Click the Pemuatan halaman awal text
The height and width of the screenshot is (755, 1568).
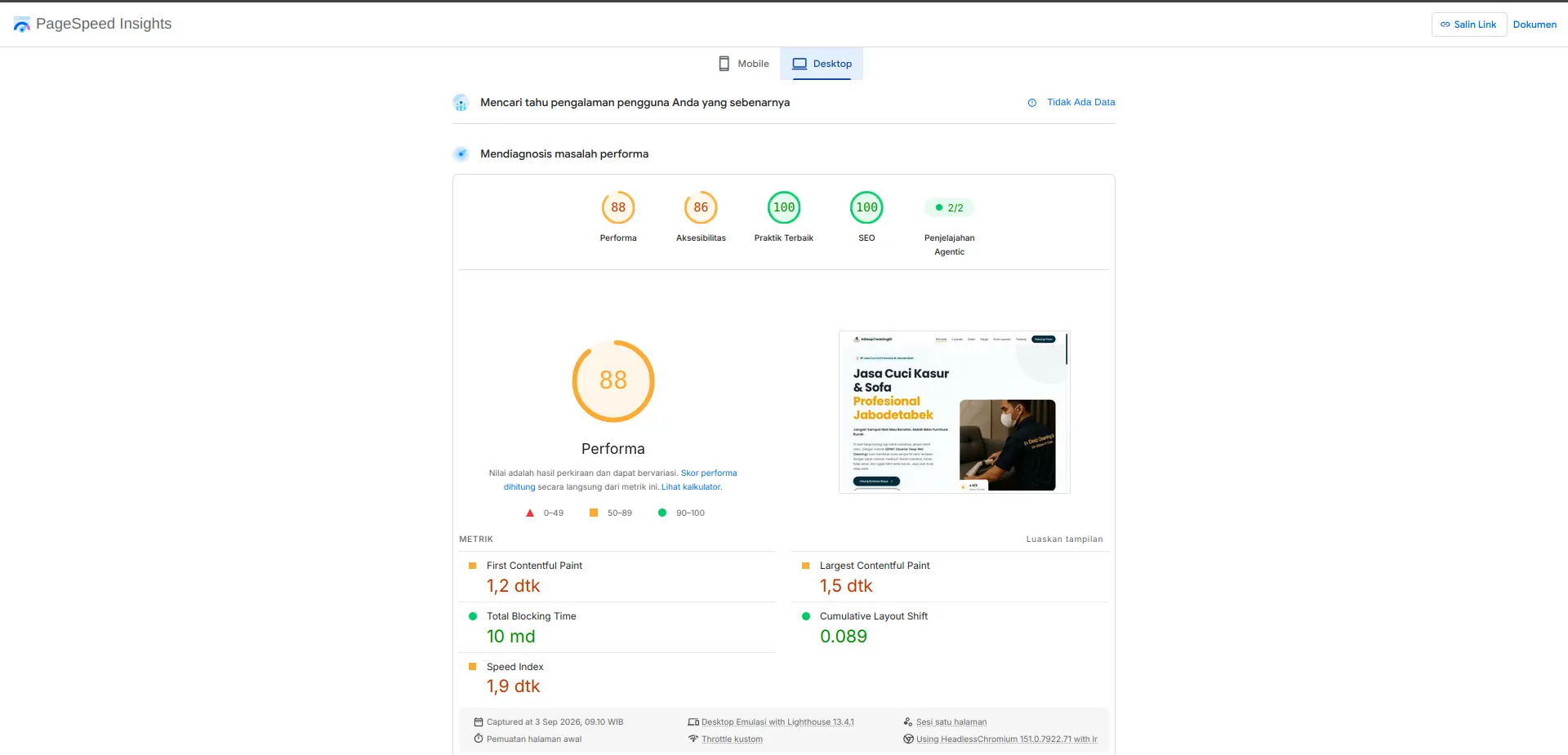534,739
